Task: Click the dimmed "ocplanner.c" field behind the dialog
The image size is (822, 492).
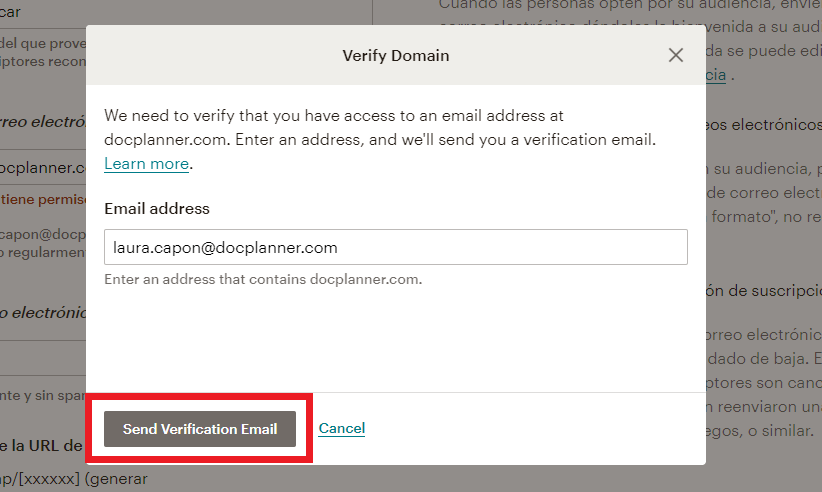Action: point(42,167)
